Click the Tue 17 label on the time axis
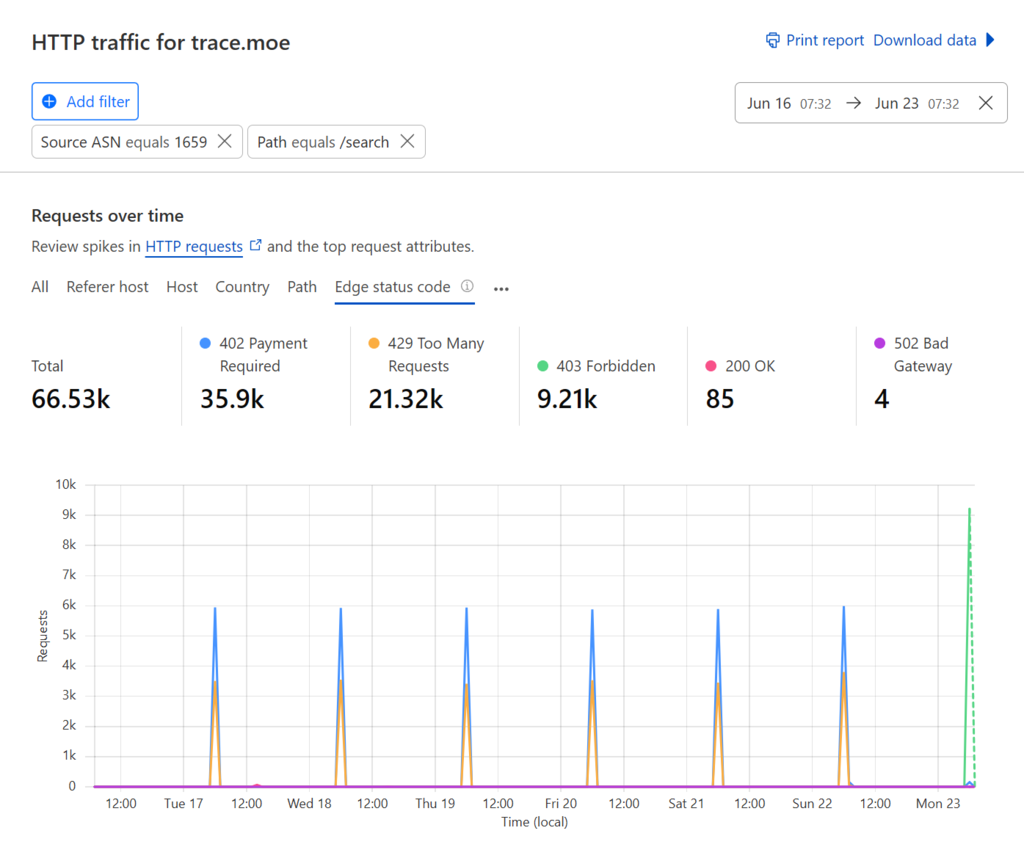Screen dimensions: 1024x847 pyautogui.click(x=184, y=803)
